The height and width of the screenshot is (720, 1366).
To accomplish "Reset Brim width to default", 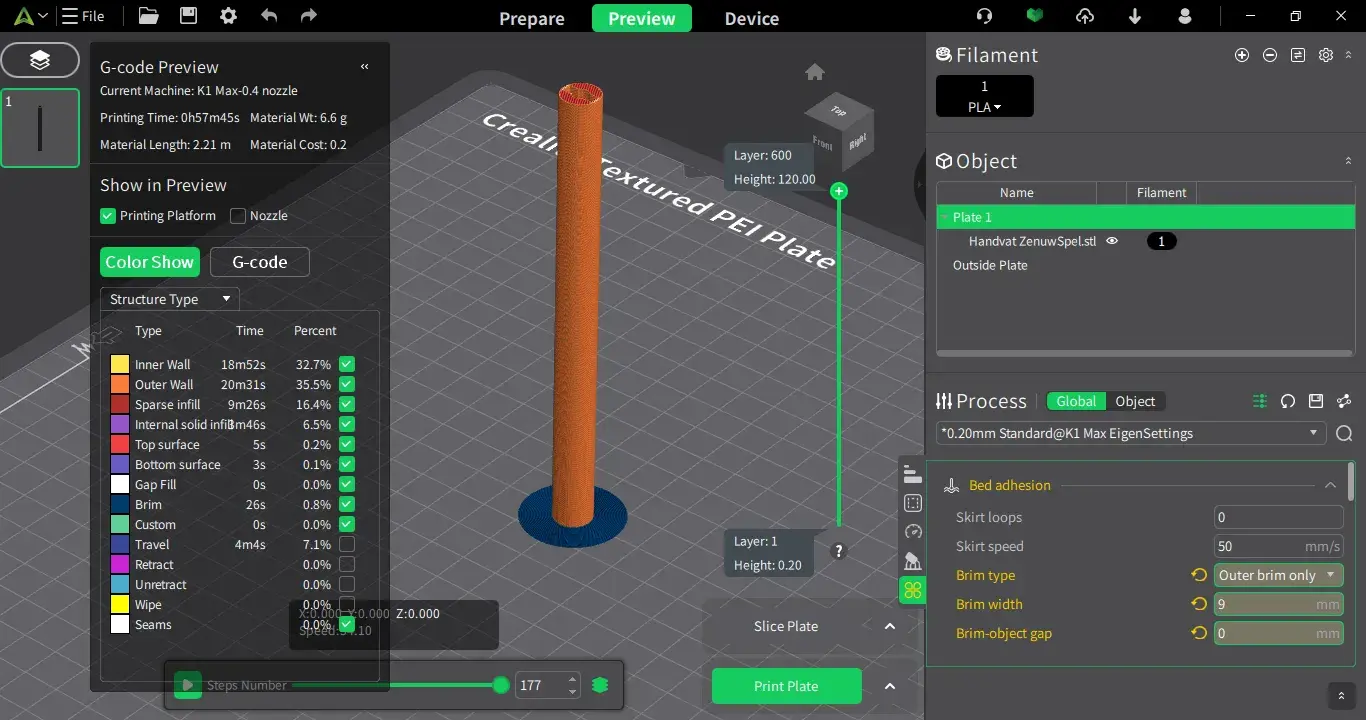I will pos(1198,604).
